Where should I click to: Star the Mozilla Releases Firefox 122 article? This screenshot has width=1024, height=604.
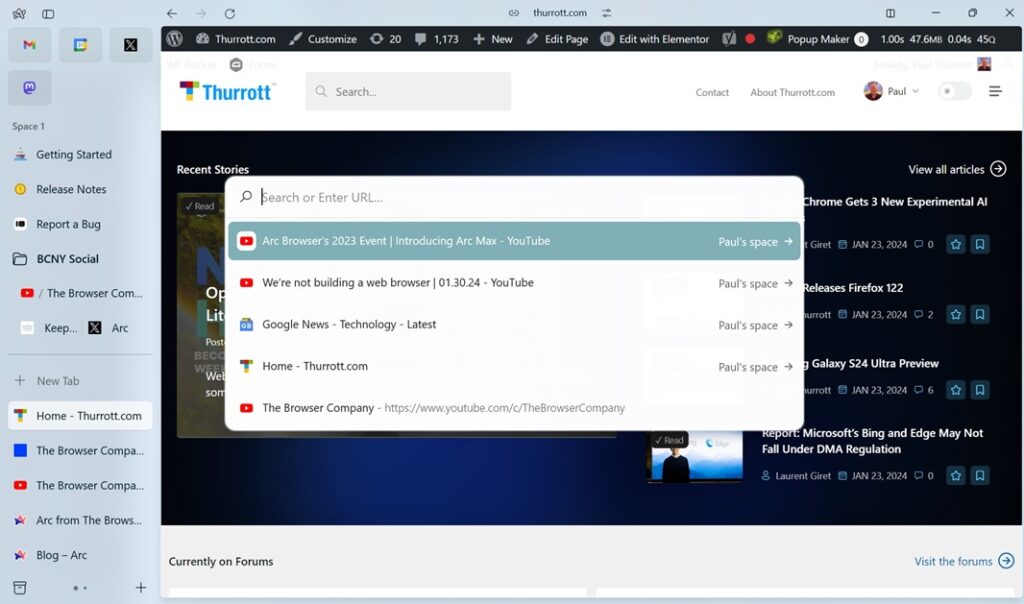[955, 313]
